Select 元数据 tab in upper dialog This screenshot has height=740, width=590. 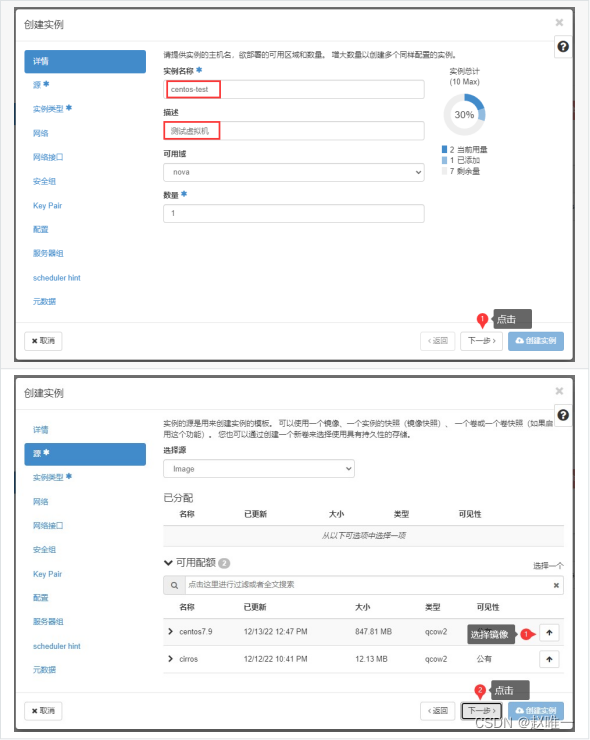pyautogui.click(x=44, y=302)
